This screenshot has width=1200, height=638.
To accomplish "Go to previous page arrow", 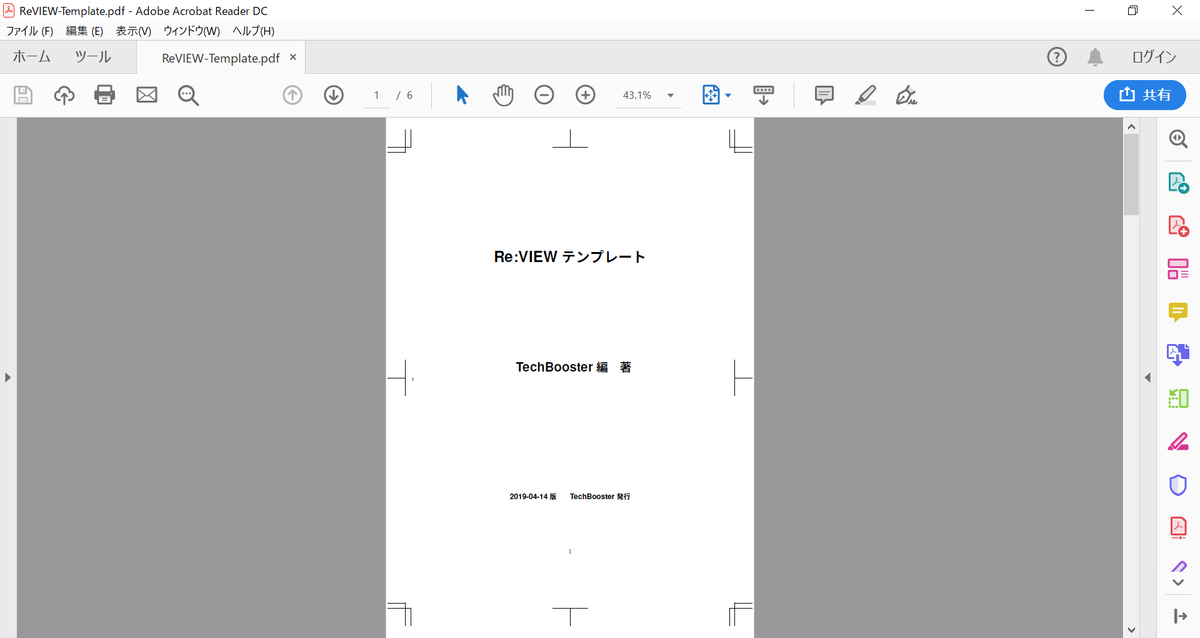I will click(292, 95).
